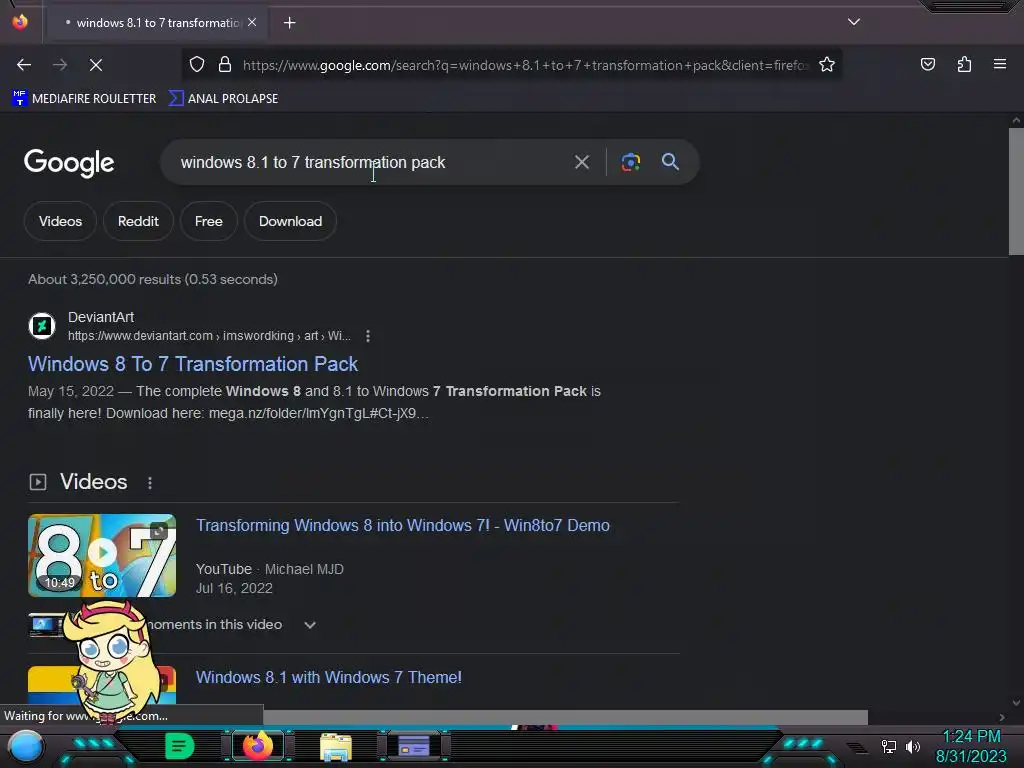Click the vertical page scrollbar thumb
Image resolution: width=1024 pixels, height=768 pixels.
click(1016, 191)
